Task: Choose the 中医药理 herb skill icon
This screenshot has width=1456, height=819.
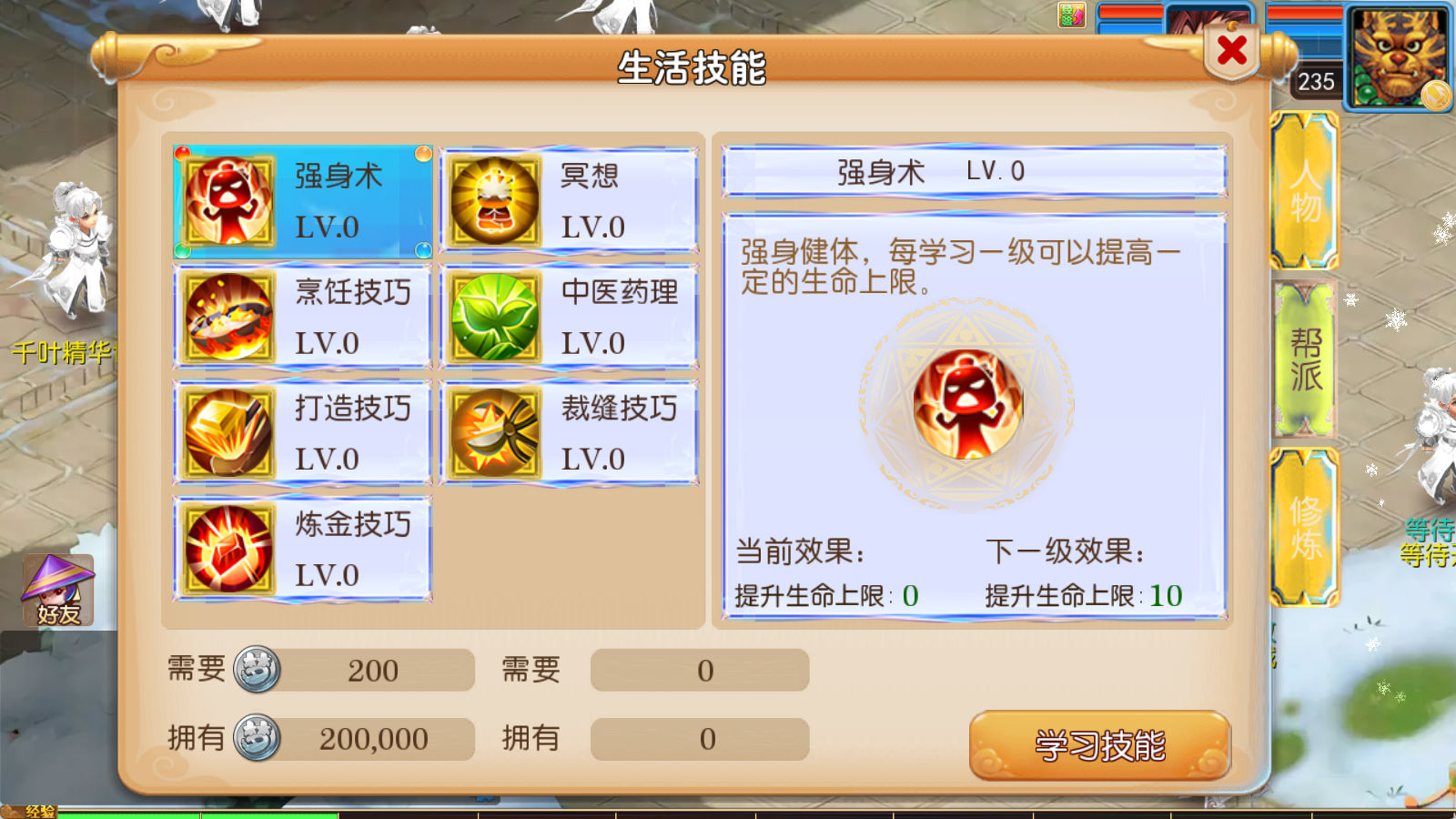Action: click(495, 317)
